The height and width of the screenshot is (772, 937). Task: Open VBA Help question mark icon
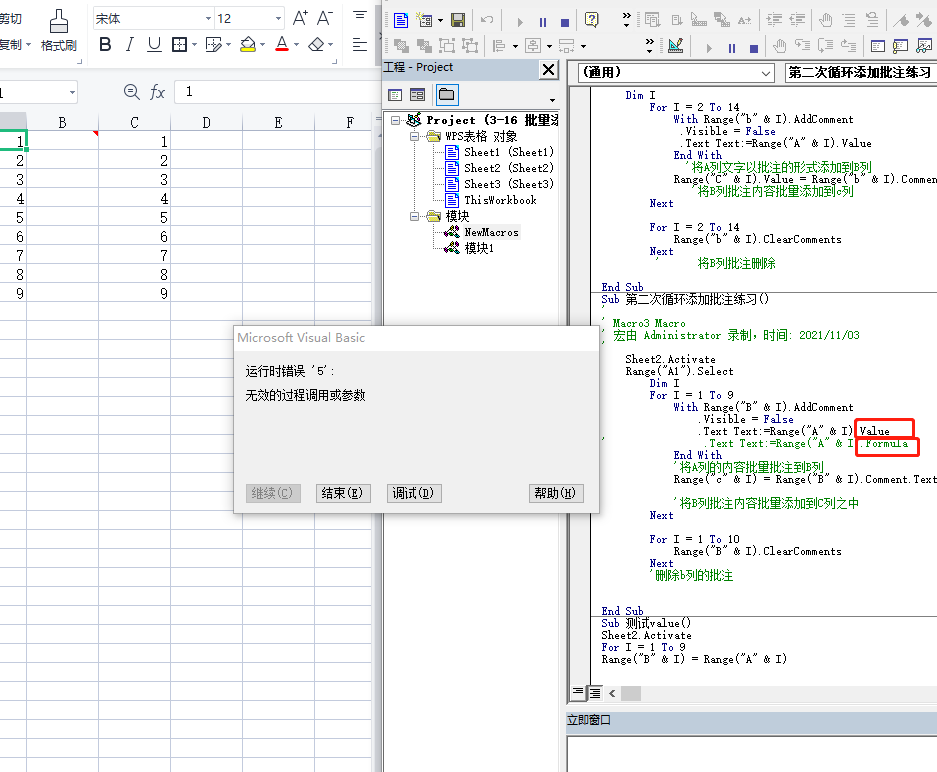coord(592,20)
